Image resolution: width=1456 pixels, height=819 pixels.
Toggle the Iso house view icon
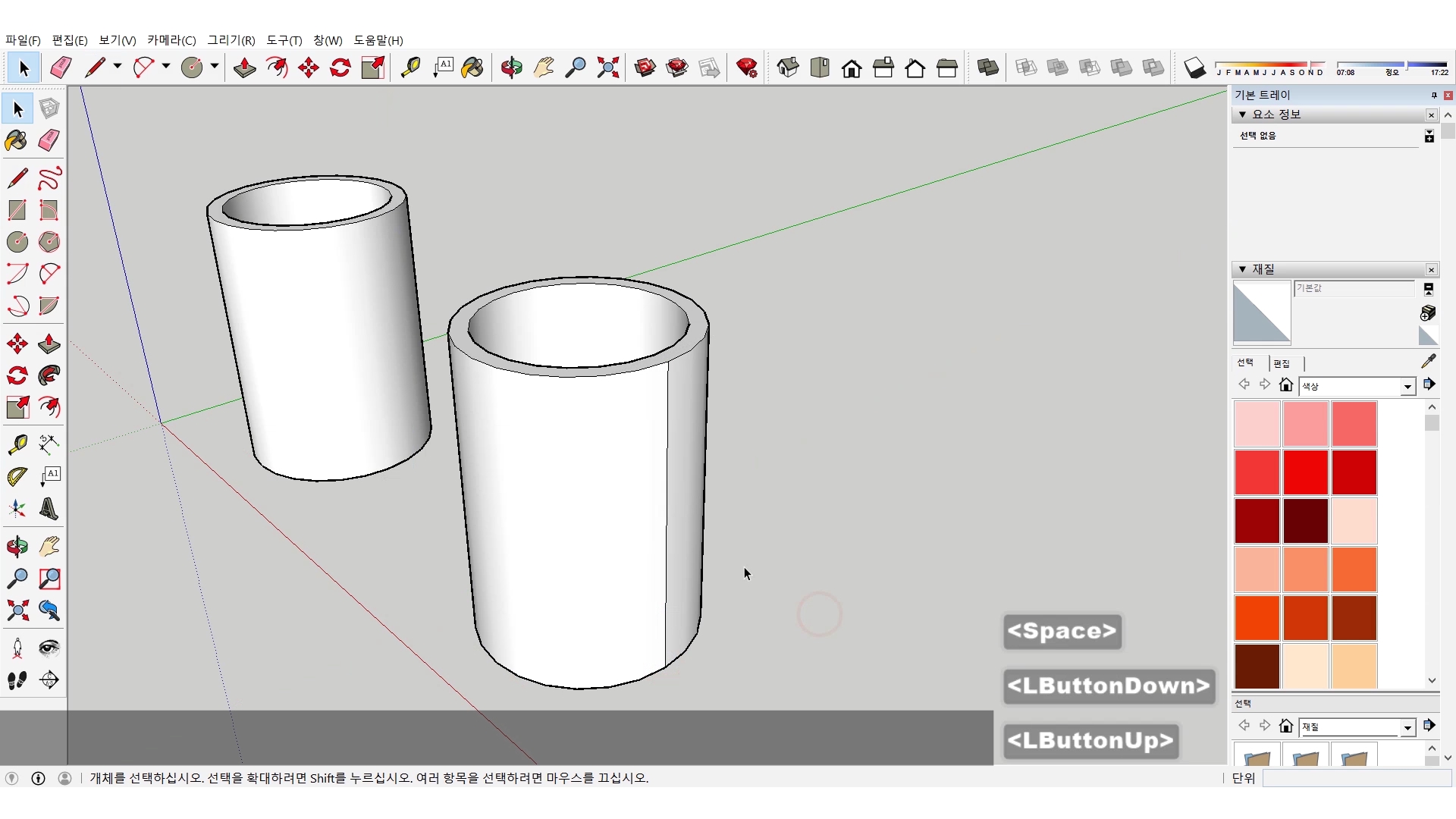point(788,68)
